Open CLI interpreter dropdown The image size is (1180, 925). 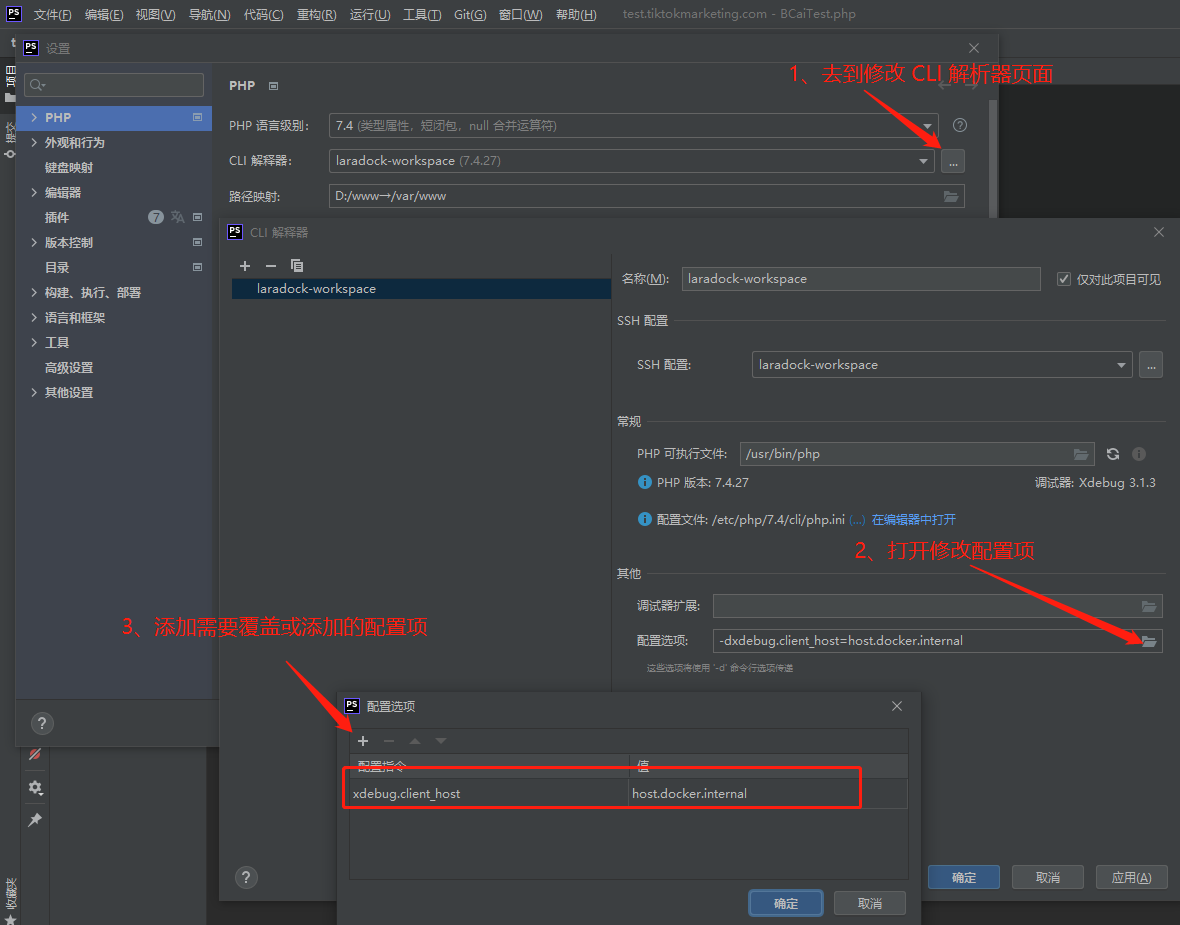pyautogui.click(x=923, y=161)
